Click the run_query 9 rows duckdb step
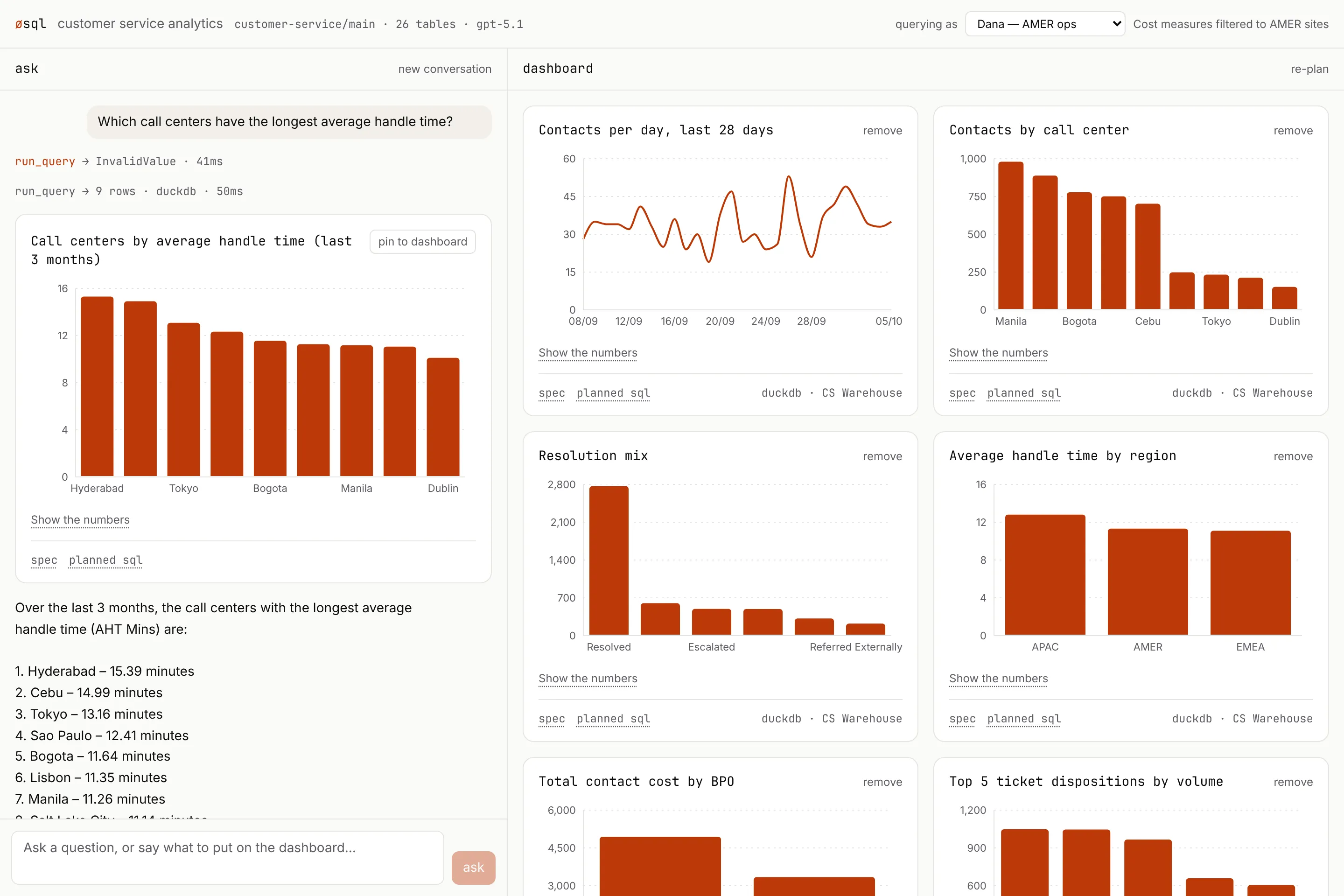The width and height of the screenshot is (1344, 896). point(129,191)
